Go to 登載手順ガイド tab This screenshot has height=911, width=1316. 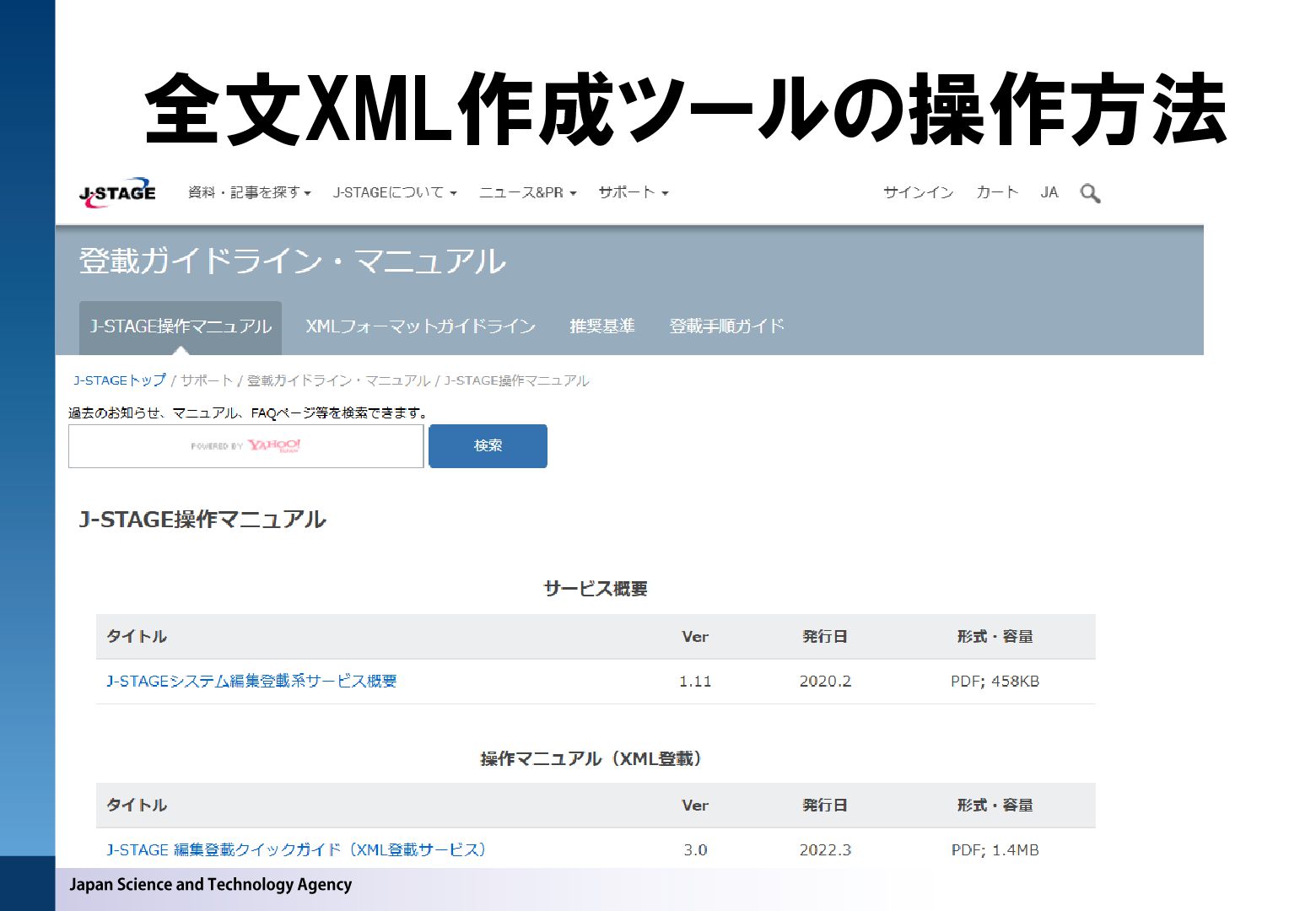(727, 326)
